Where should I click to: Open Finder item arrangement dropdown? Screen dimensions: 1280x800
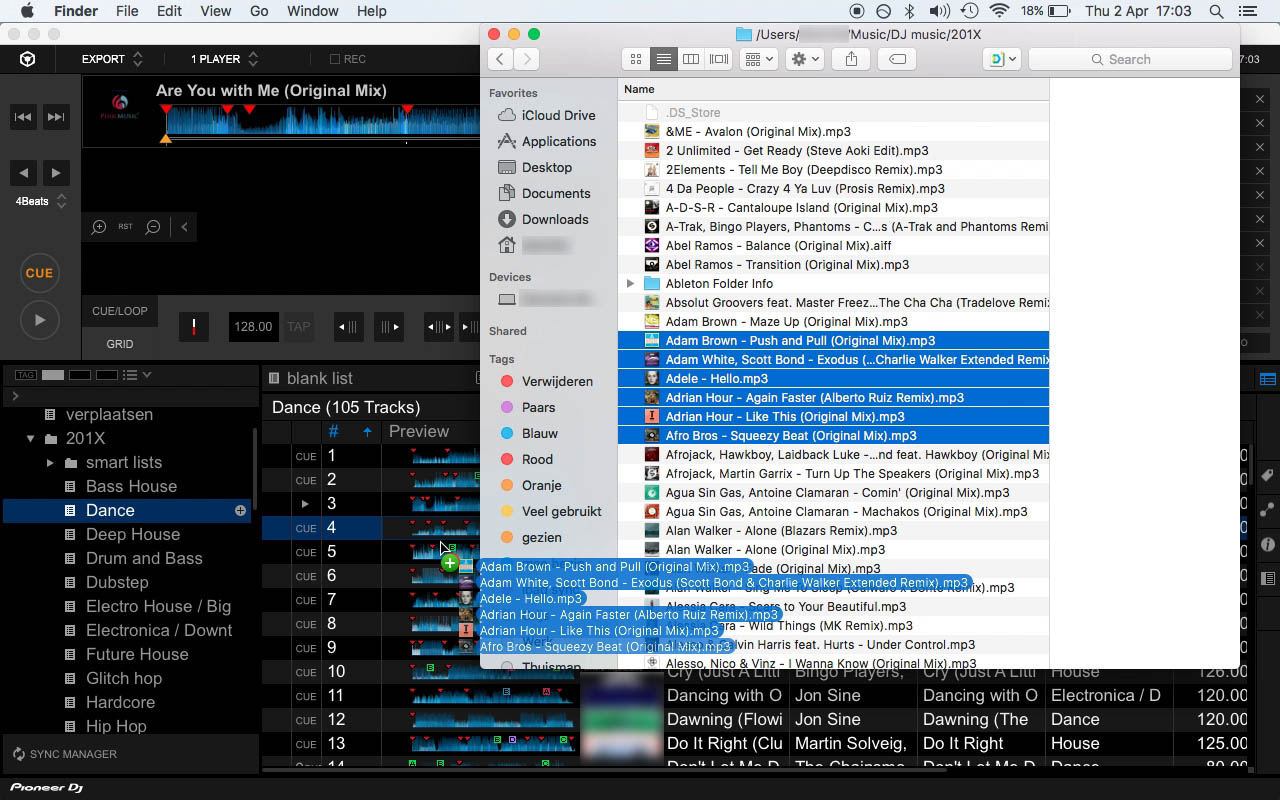[x=758, y=59]
